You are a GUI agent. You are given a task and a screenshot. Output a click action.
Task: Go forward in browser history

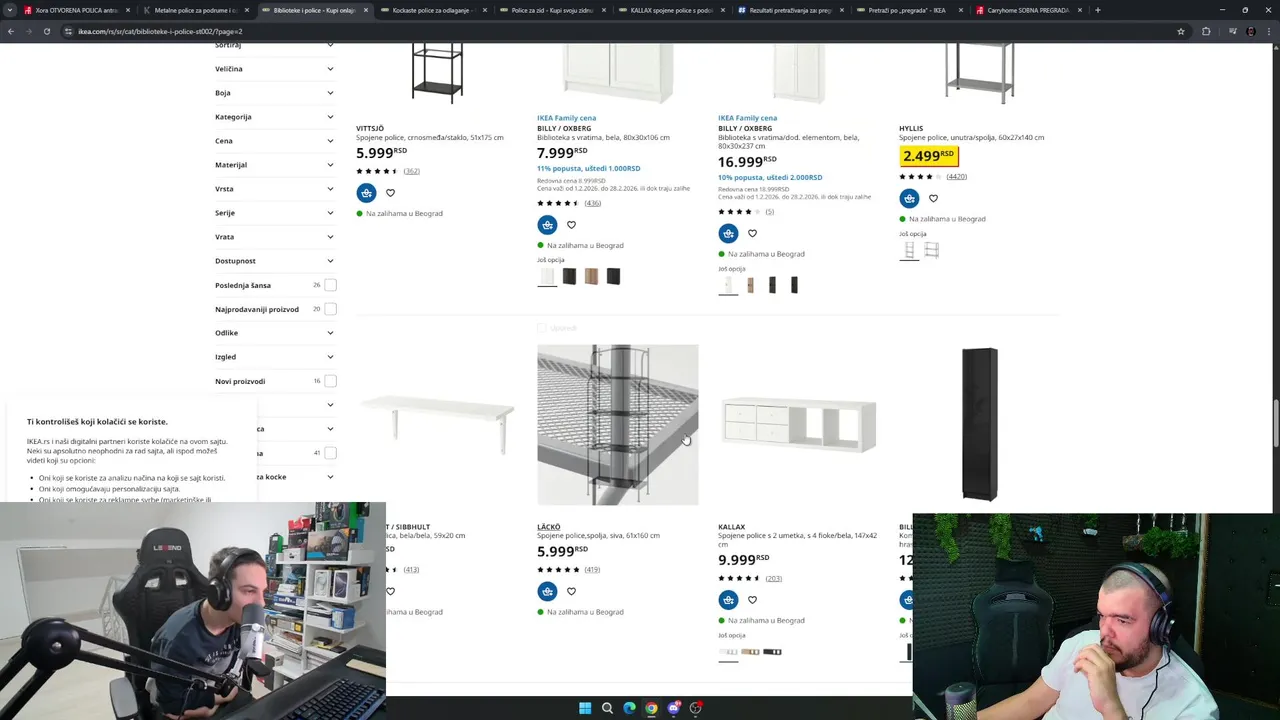pos(28,31)
